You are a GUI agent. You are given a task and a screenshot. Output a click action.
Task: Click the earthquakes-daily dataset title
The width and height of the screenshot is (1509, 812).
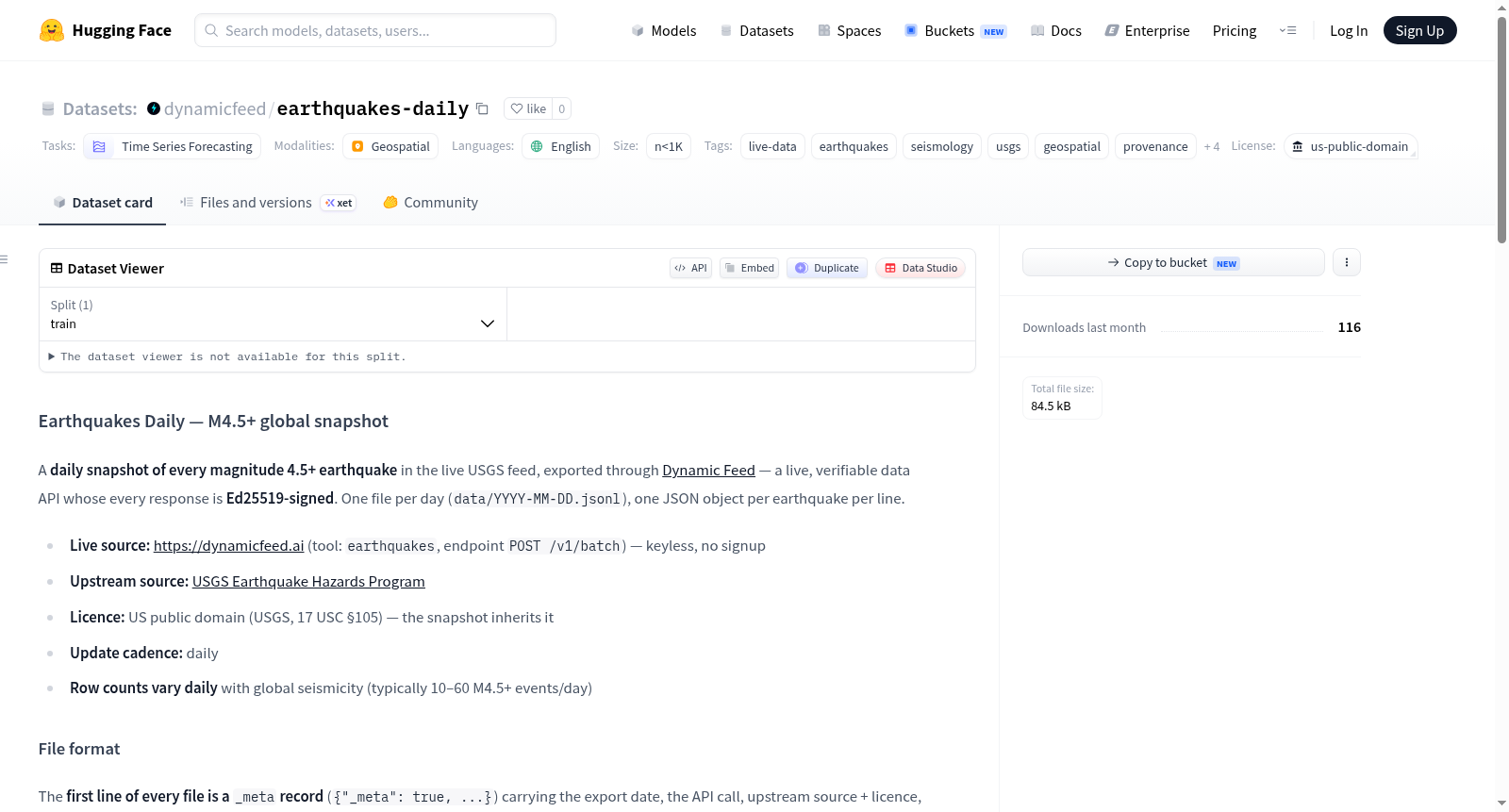coord(373,108)
